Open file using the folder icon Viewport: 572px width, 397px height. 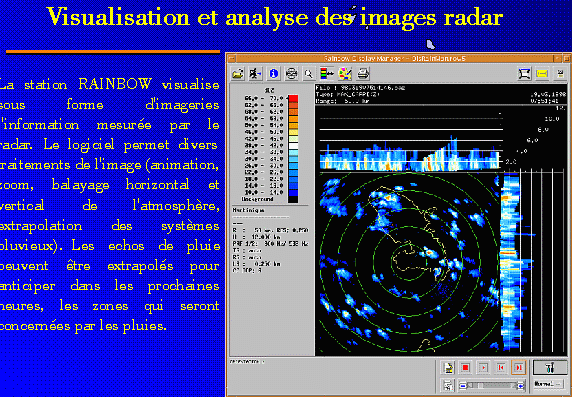238,74
